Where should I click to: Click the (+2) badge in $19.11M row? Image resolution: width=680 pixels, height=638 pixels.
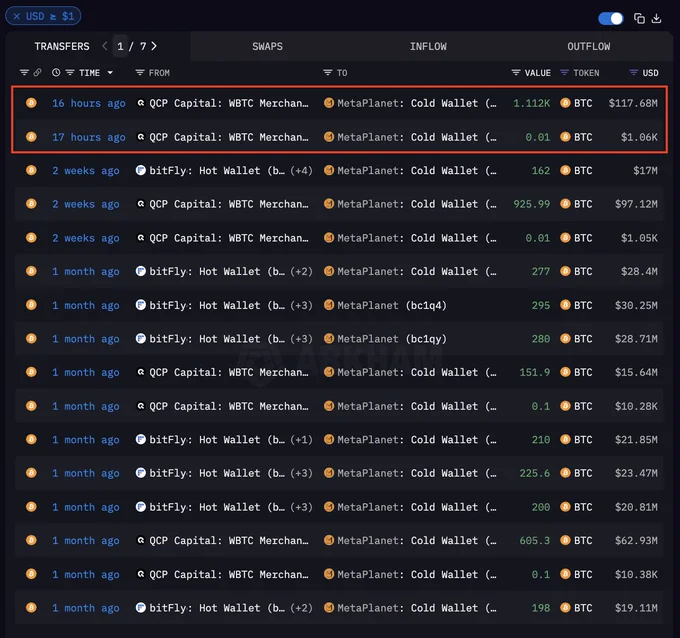(x=301, y=608)
